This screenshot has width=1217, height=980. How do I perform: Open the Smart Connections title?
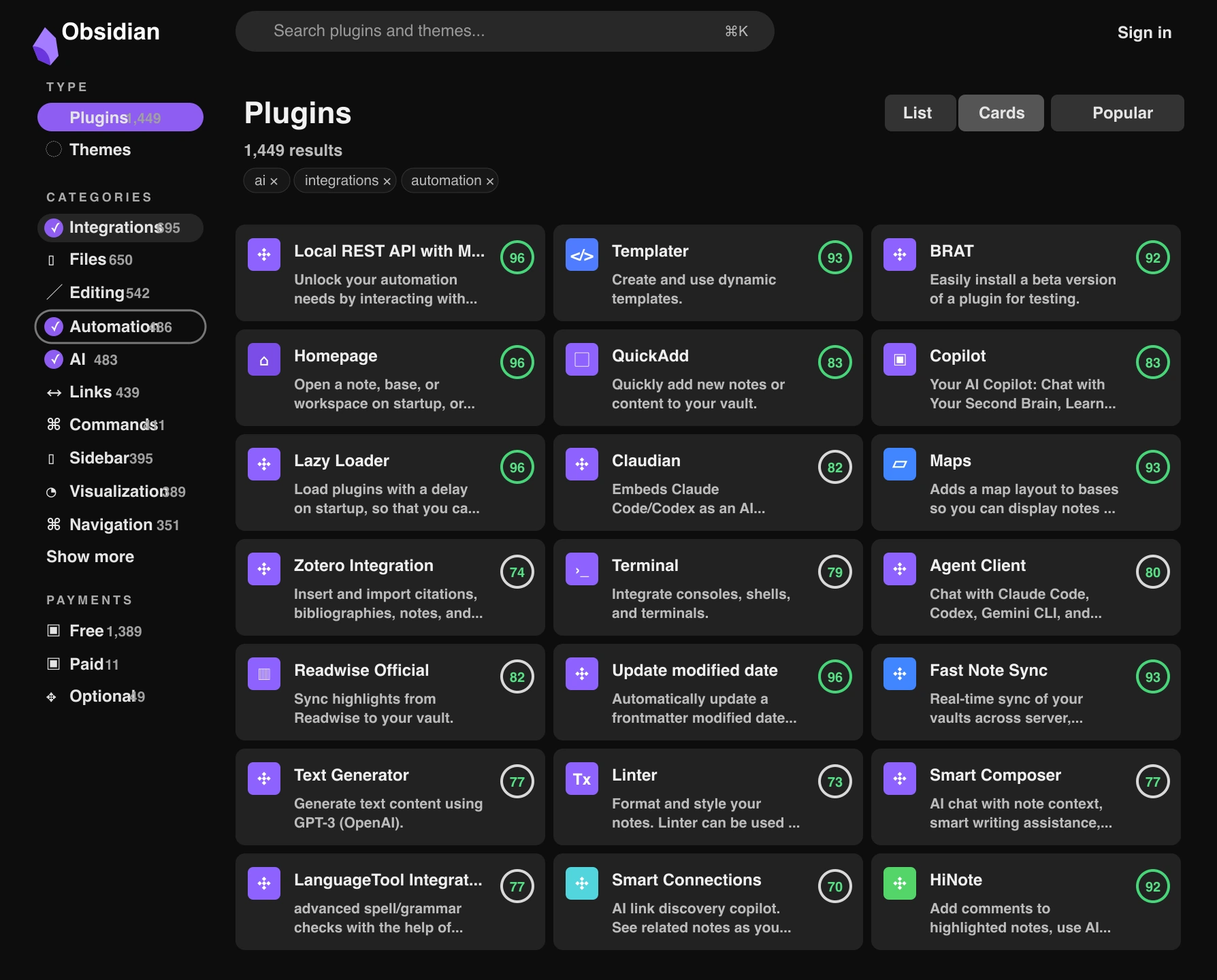click(x=686, y=880)
